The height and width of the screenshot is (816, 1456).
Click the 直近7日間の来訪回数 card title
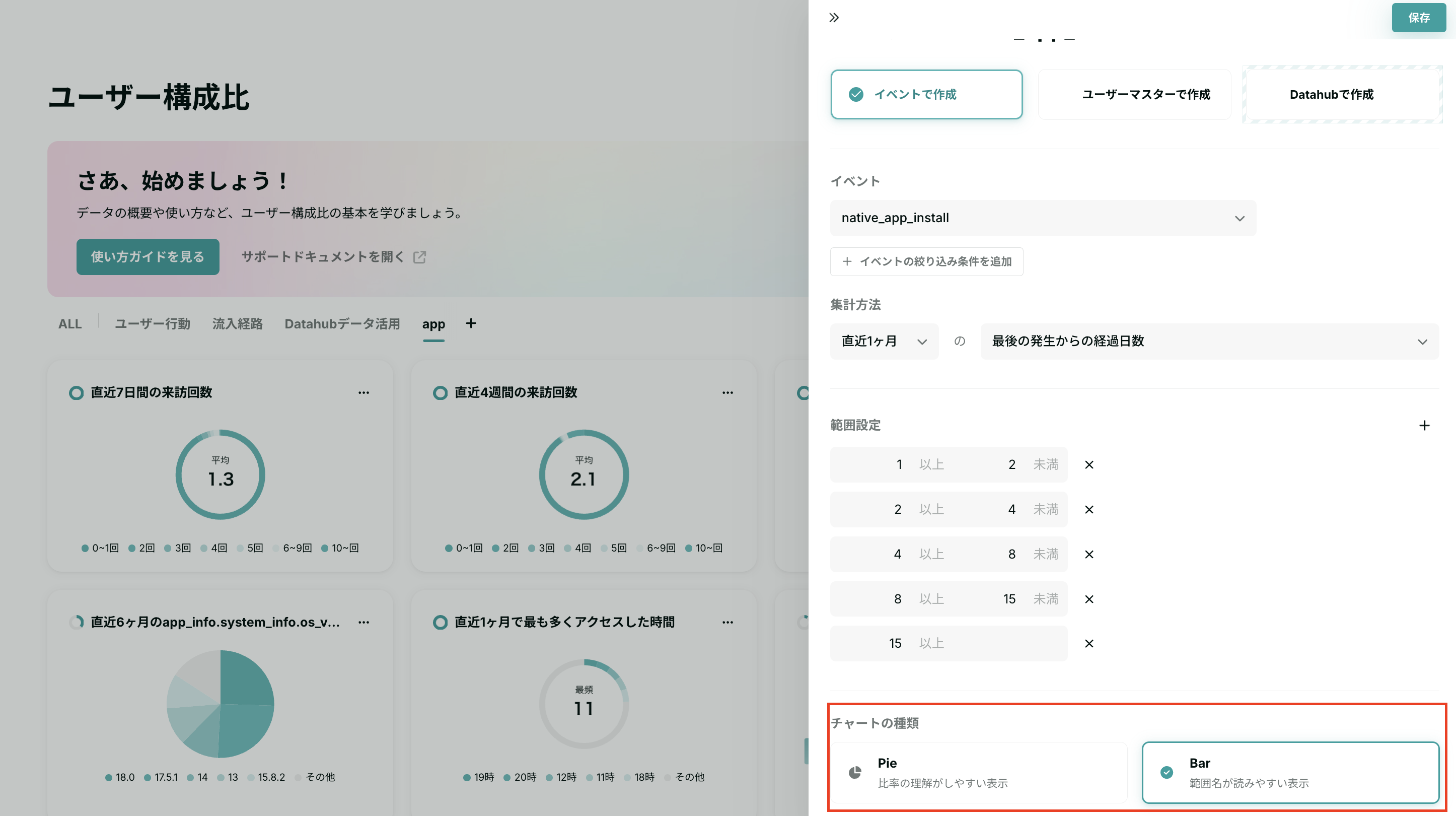tap(152, 392)
